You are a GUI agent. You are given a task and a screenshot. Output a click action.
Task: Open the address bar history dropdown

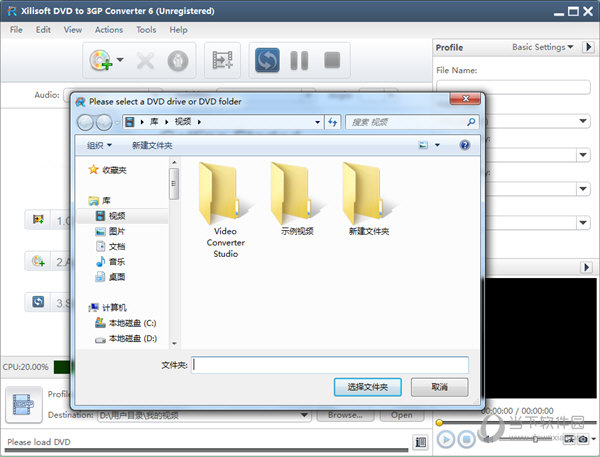click(x=317, y=122)
